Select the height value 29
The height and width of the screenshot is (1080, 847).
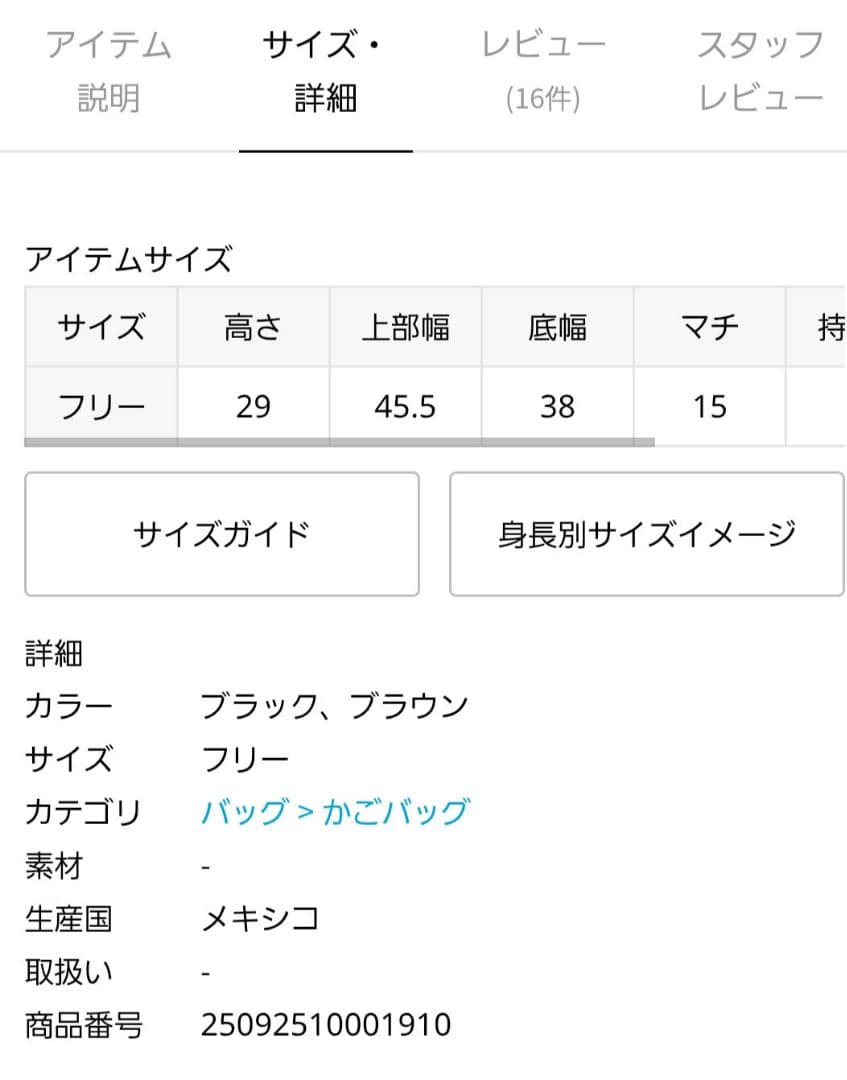253,405
